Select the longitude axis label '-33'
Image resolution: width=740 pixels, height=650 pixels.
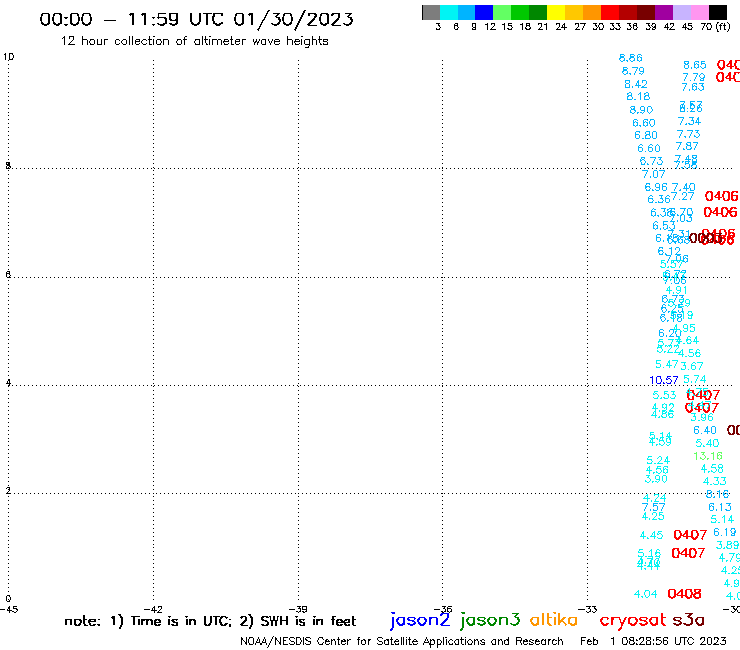(x=588, y=610)
